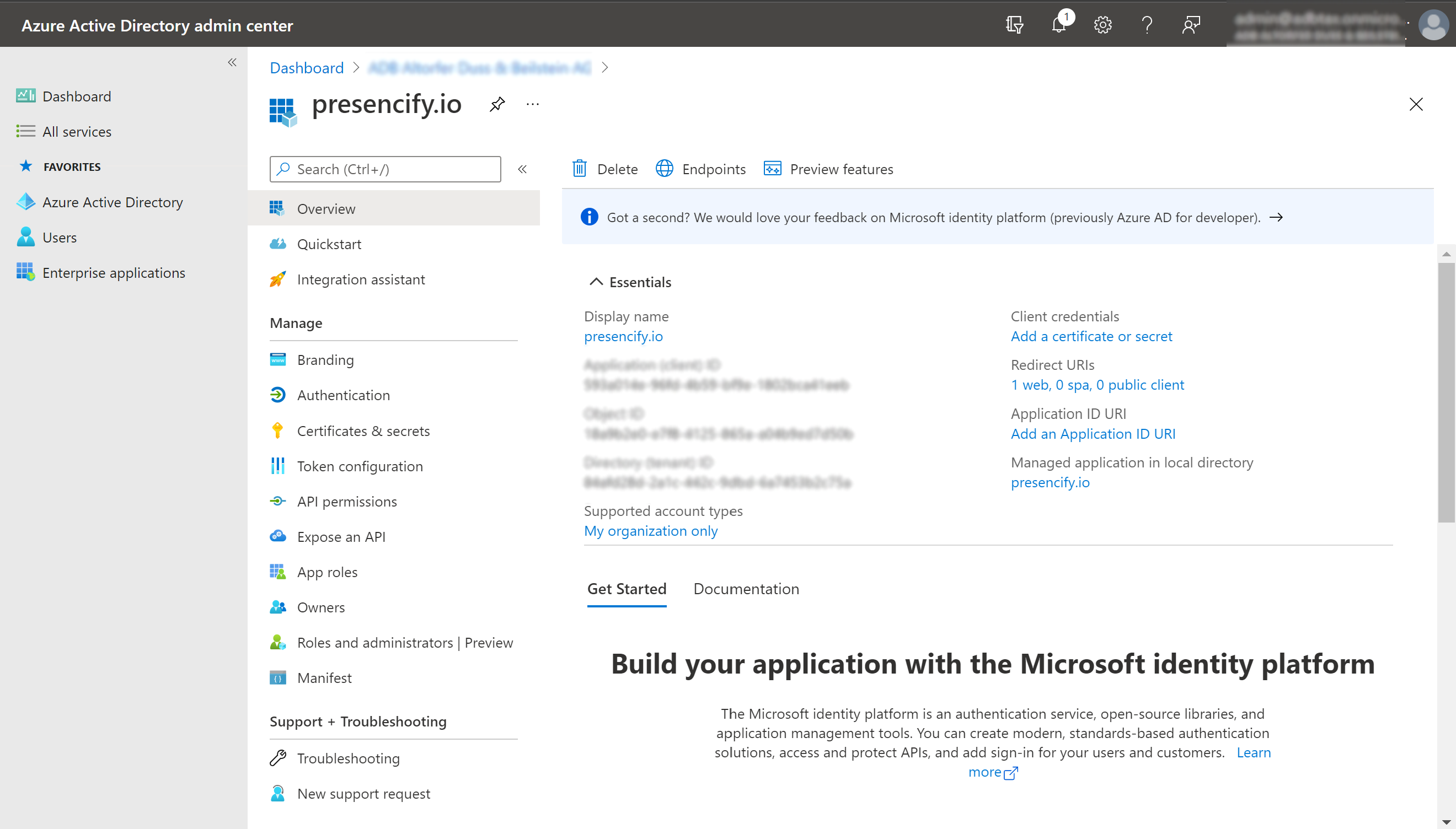Open the feedback icon in top bar

(1191, 24)
